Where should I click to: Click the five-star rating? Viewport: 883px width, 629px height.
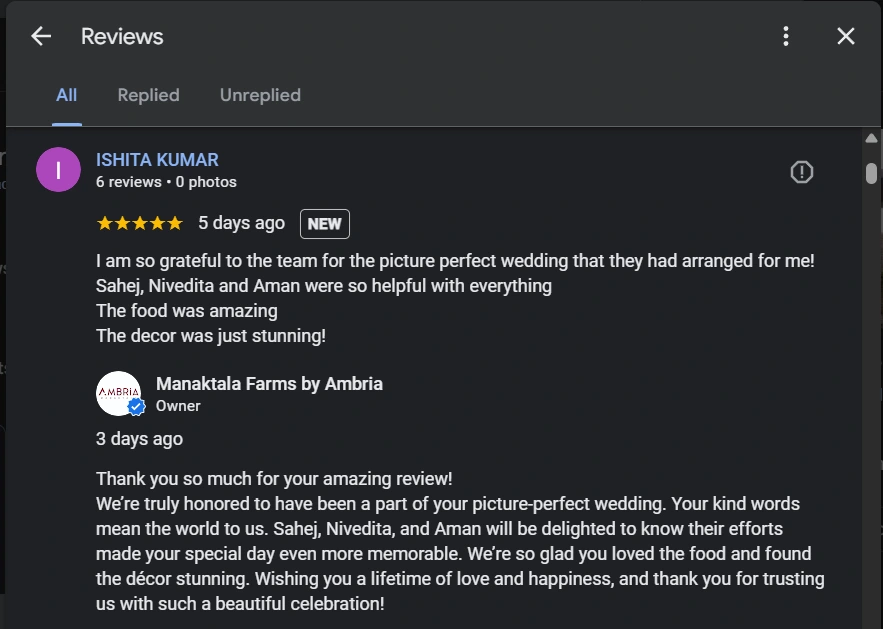pyautogui.click(x=139, y=223)
